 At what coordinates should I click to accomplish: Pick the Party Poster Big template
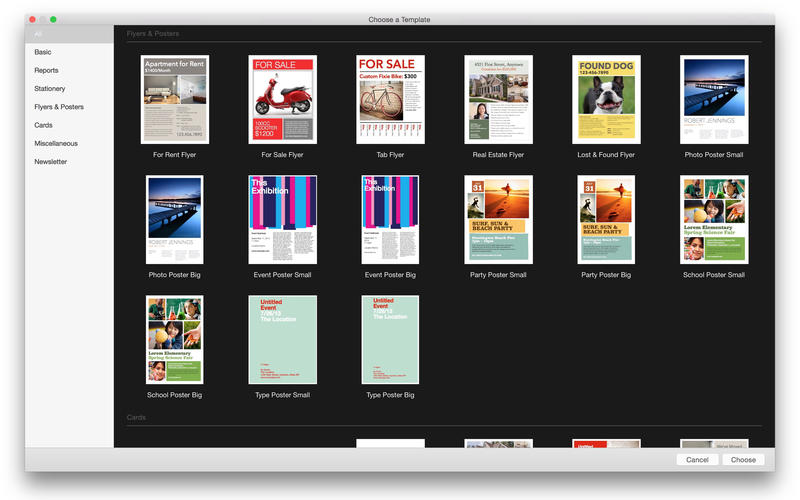(606, 219)
